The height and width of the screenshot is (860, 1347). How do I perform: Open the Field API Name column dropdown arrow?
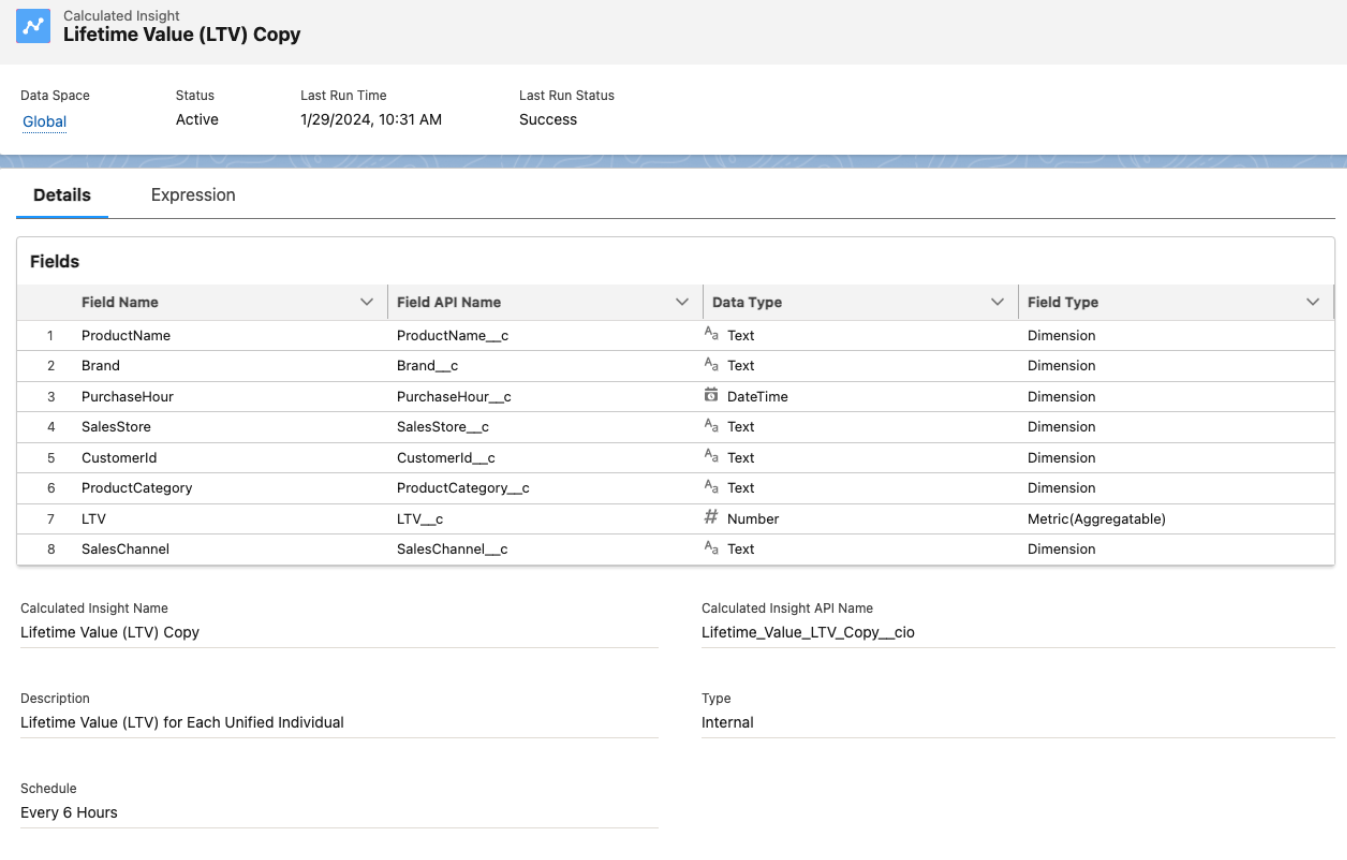682,302
